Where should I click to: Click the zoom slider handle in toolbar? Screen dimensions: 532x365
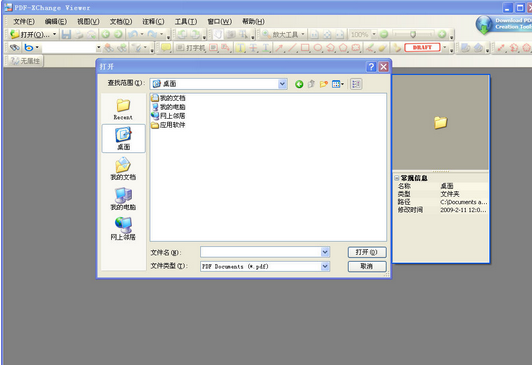[413, 34]
